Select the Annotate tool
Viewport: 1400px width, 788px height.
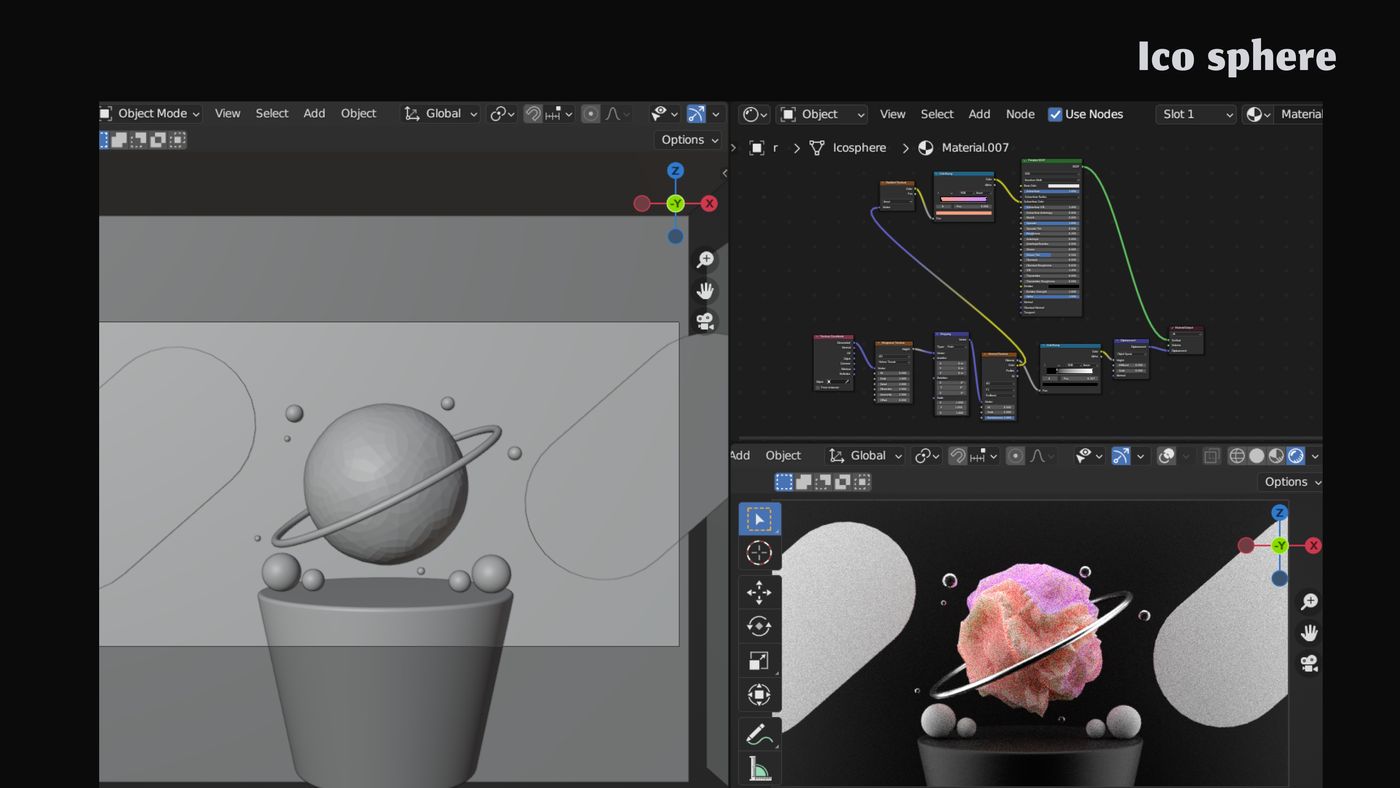(759, 734)
